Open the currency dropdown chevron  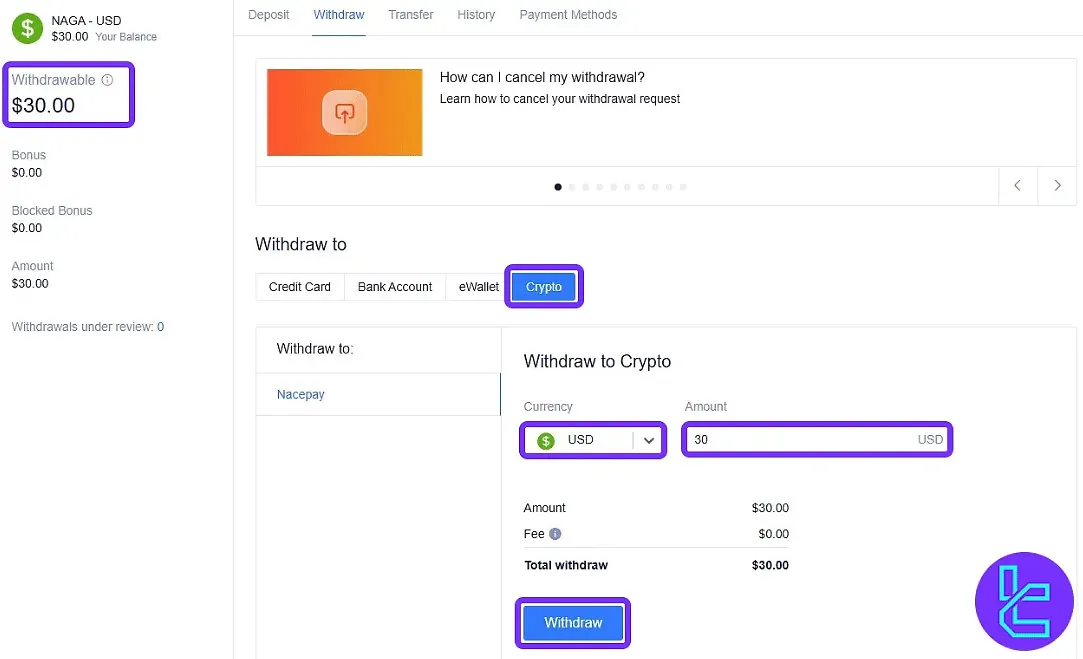tap(647, 440)
